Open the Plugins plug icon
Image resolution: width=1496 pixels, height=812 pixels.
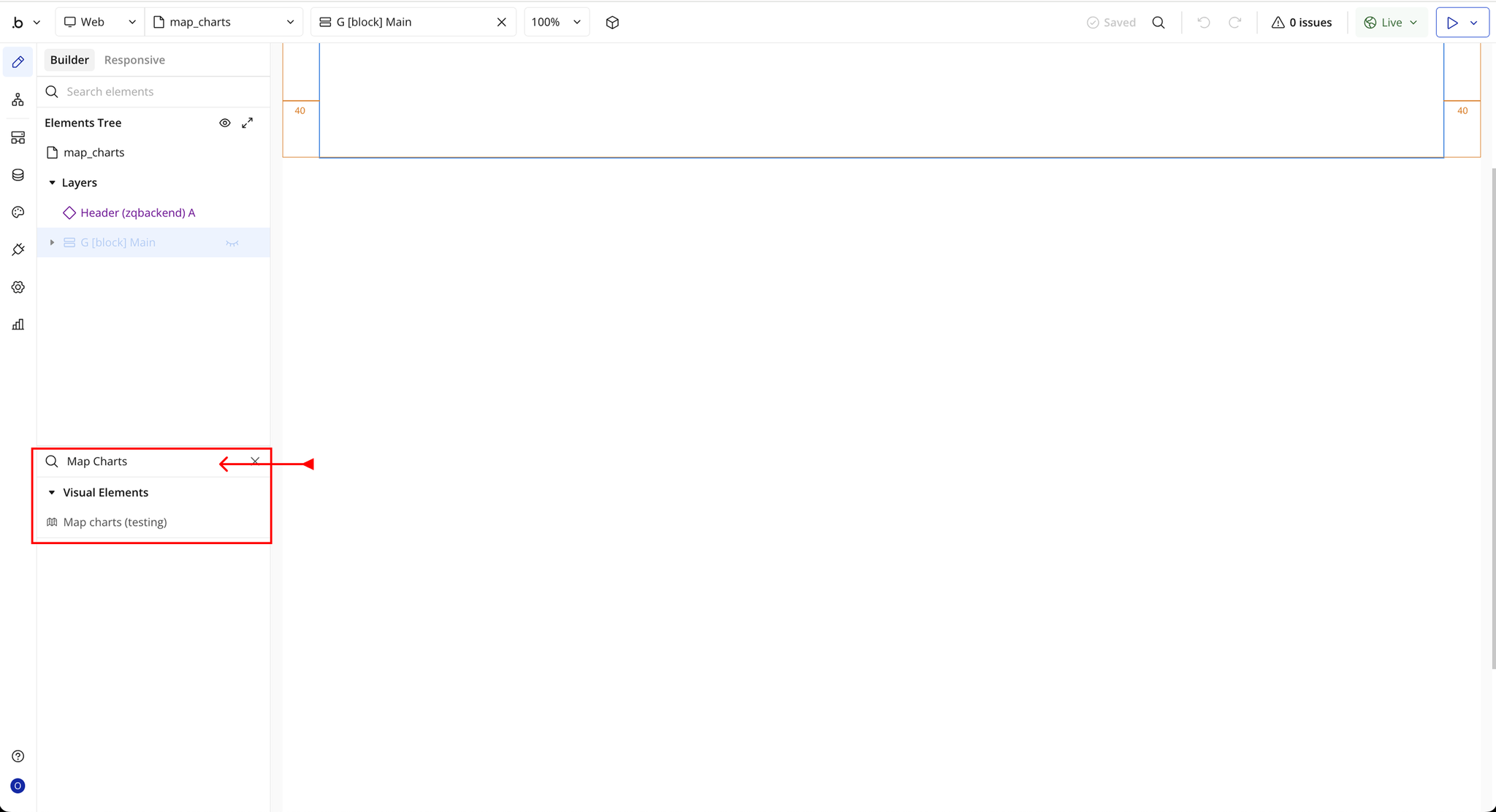18,250
